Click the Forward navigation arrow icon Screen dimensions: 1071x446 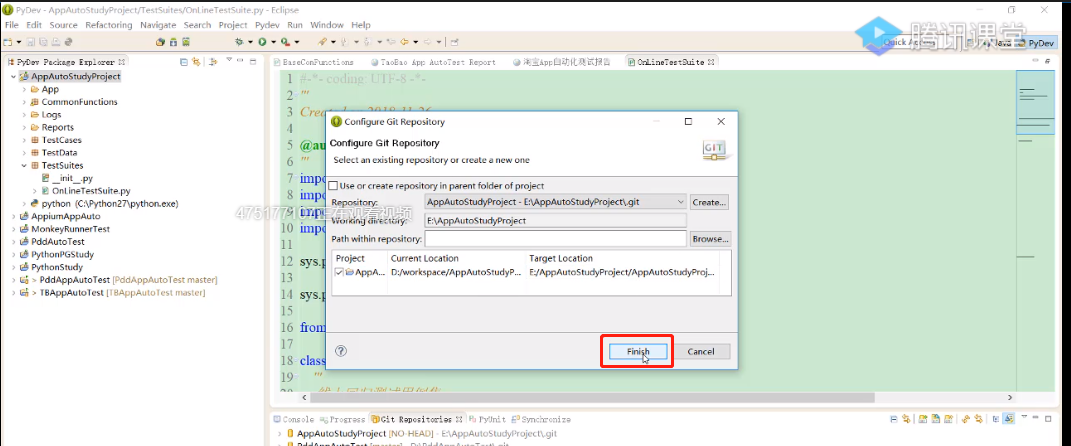pyautogui.click(x=427, y=42)
